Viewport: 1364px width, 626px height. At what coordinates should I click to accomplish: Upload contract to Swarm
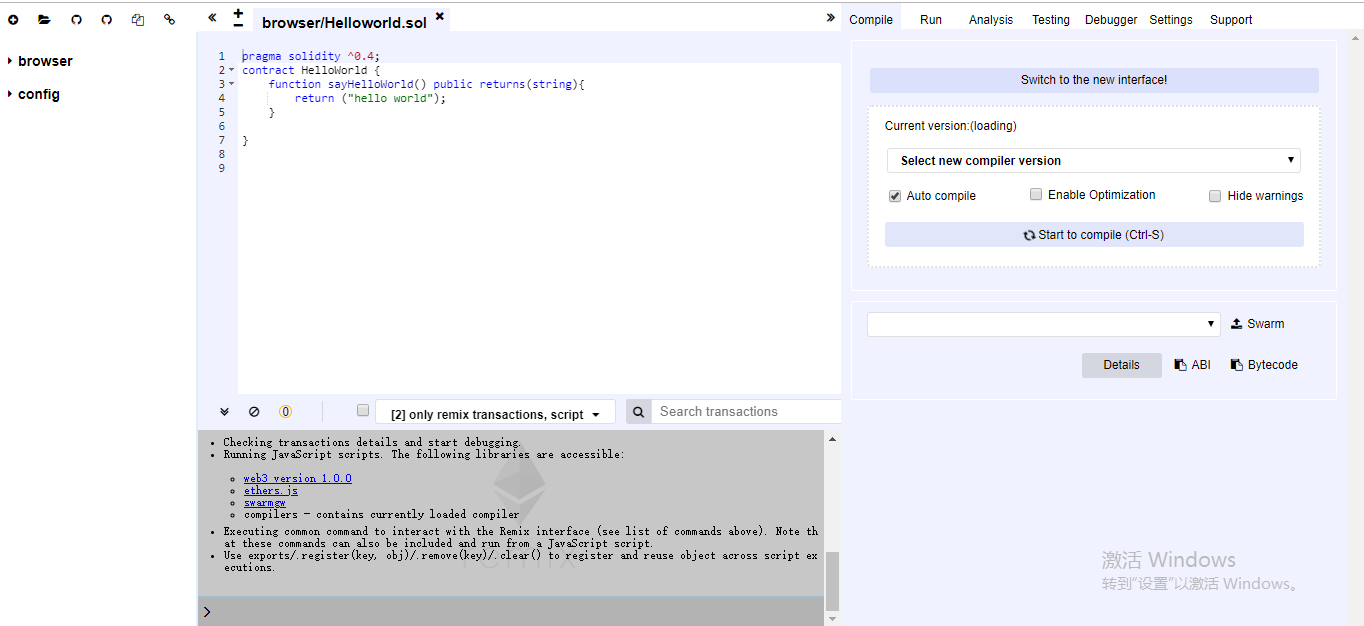(1257, 323)
